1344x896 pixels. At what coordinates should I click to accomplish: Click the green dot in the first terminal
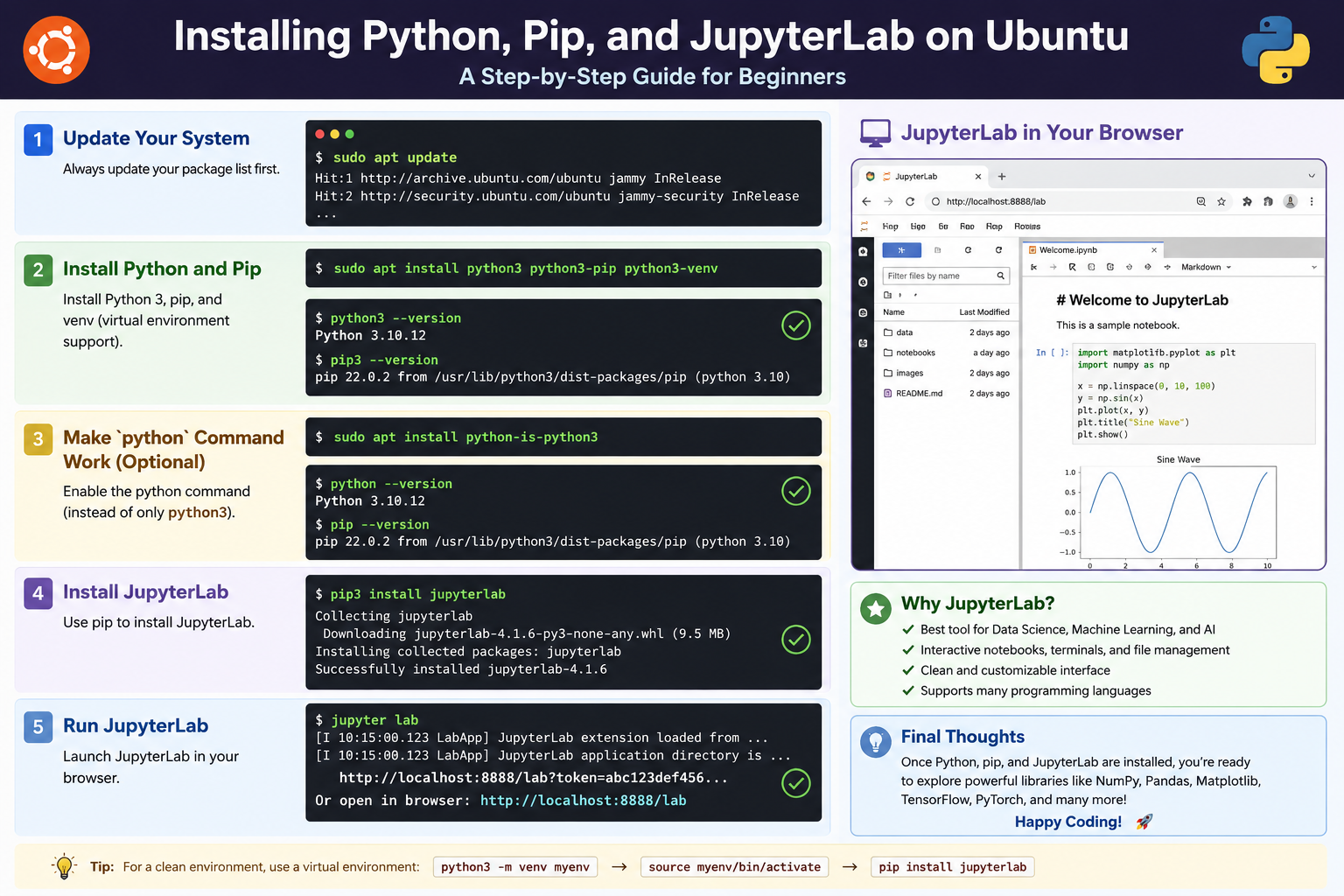[350, 134]
